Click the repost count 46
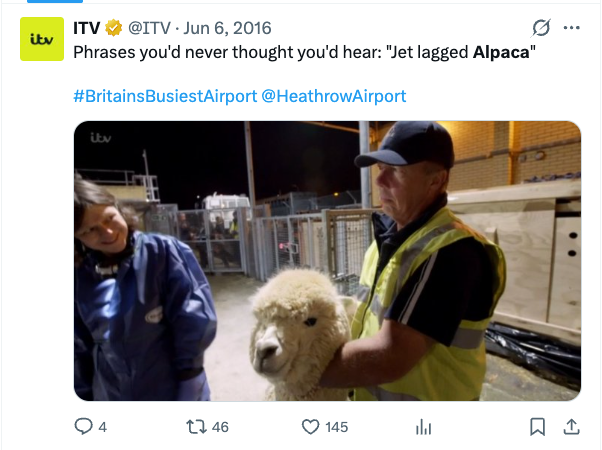The image size is (602, 450). tap(220, 427)
